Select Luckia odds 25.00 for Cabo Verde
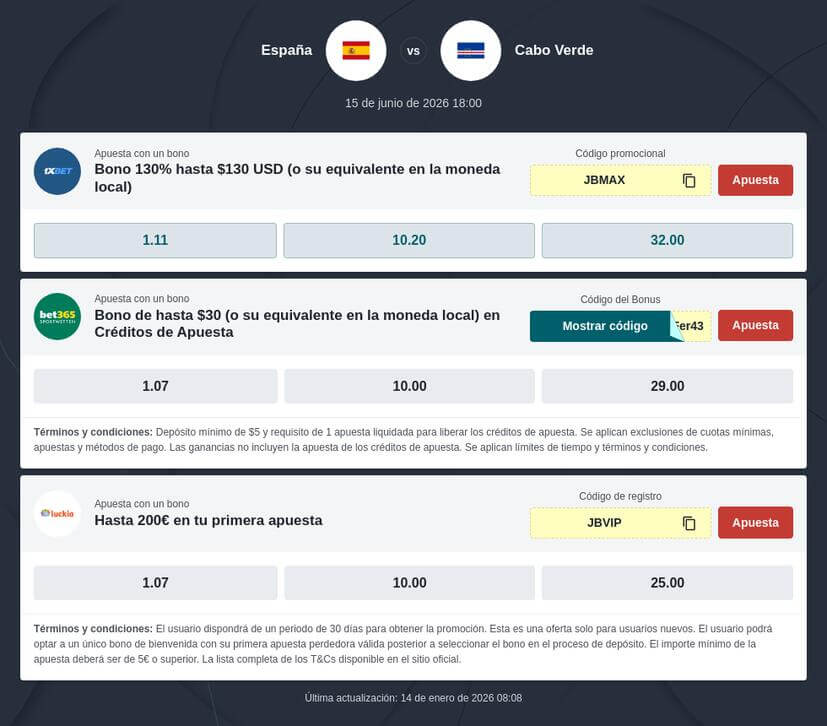The height and width of the screenshot is (726, 827). [667, 583]
